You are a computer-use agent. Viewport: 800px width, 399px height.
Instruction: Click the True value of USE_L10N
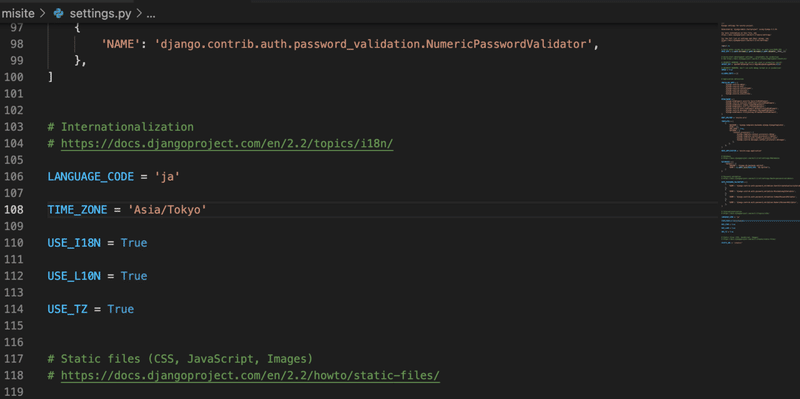coord(134,276)
